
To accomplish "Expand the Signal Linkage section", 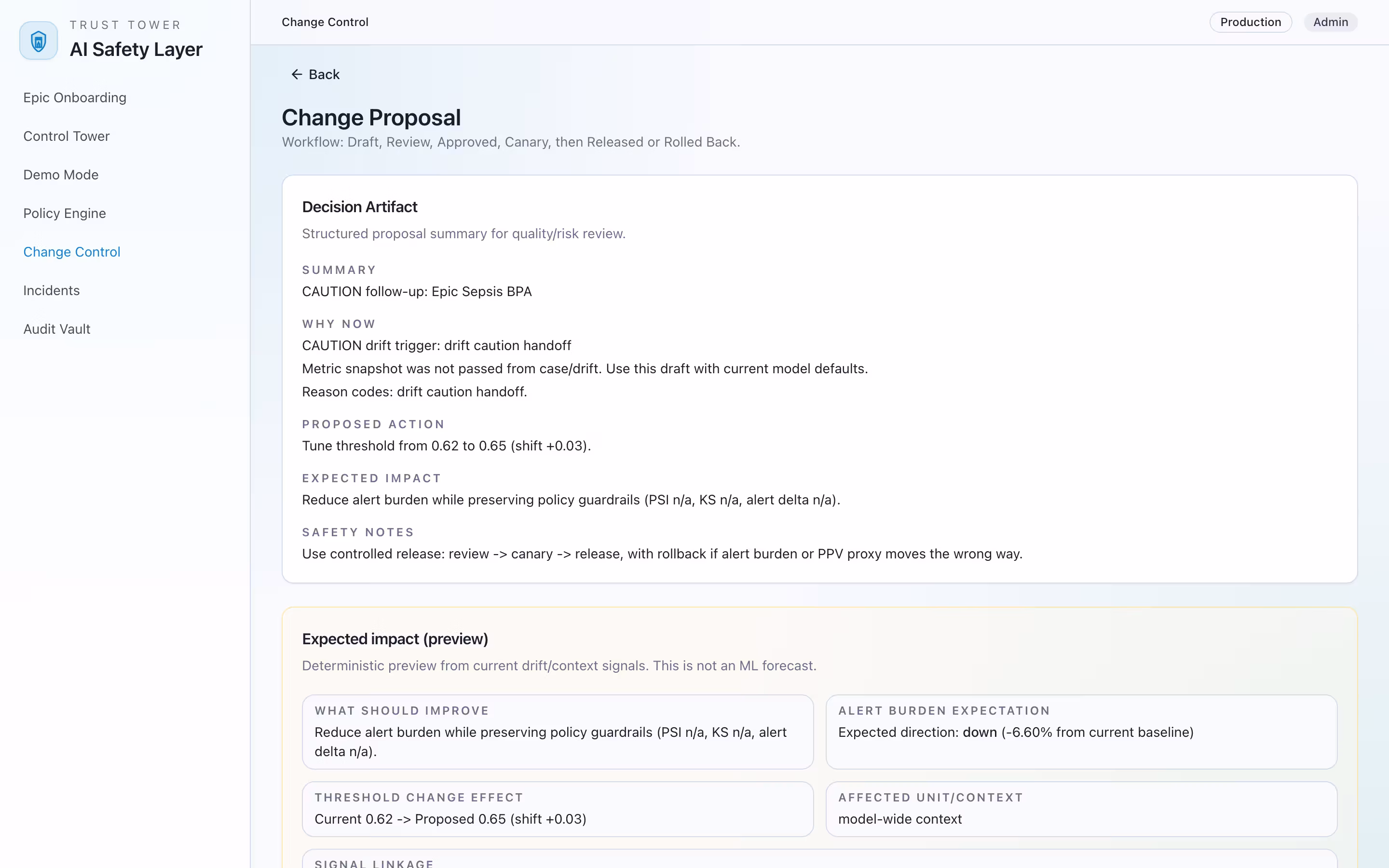I will coord(373,863).
